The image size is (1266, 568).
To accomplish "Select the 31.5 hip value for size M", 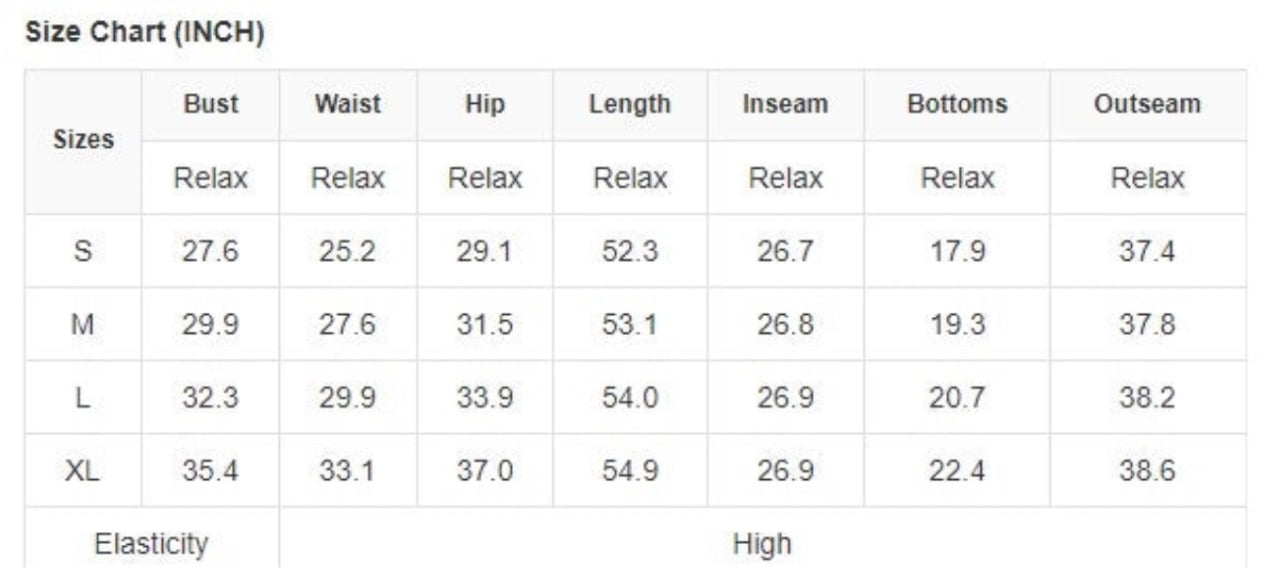I will [485, 324].
